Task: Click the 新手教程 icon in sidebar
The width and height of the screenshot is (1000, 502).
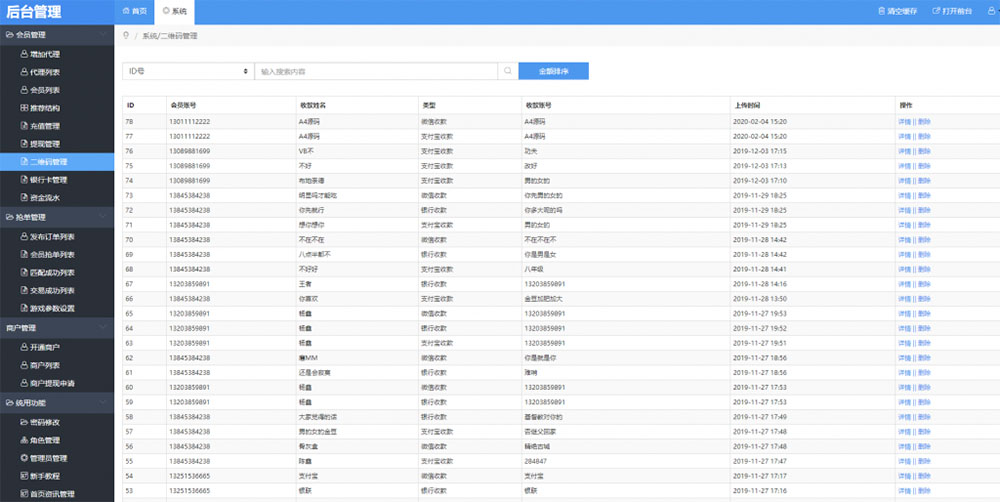Action: pyautogui.click(x=24, y=476)
